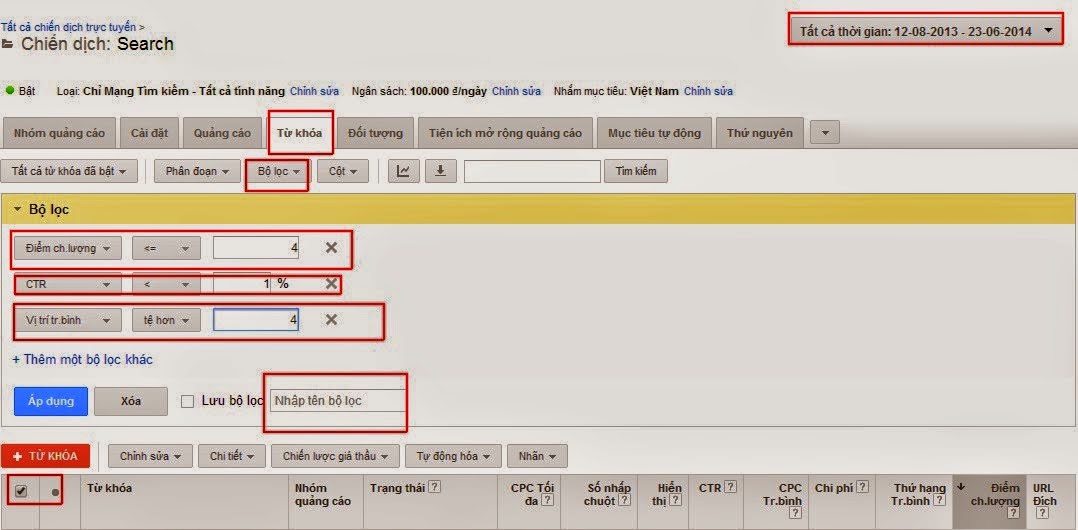Open the Chi tiết dropdown

pos(232,456)
